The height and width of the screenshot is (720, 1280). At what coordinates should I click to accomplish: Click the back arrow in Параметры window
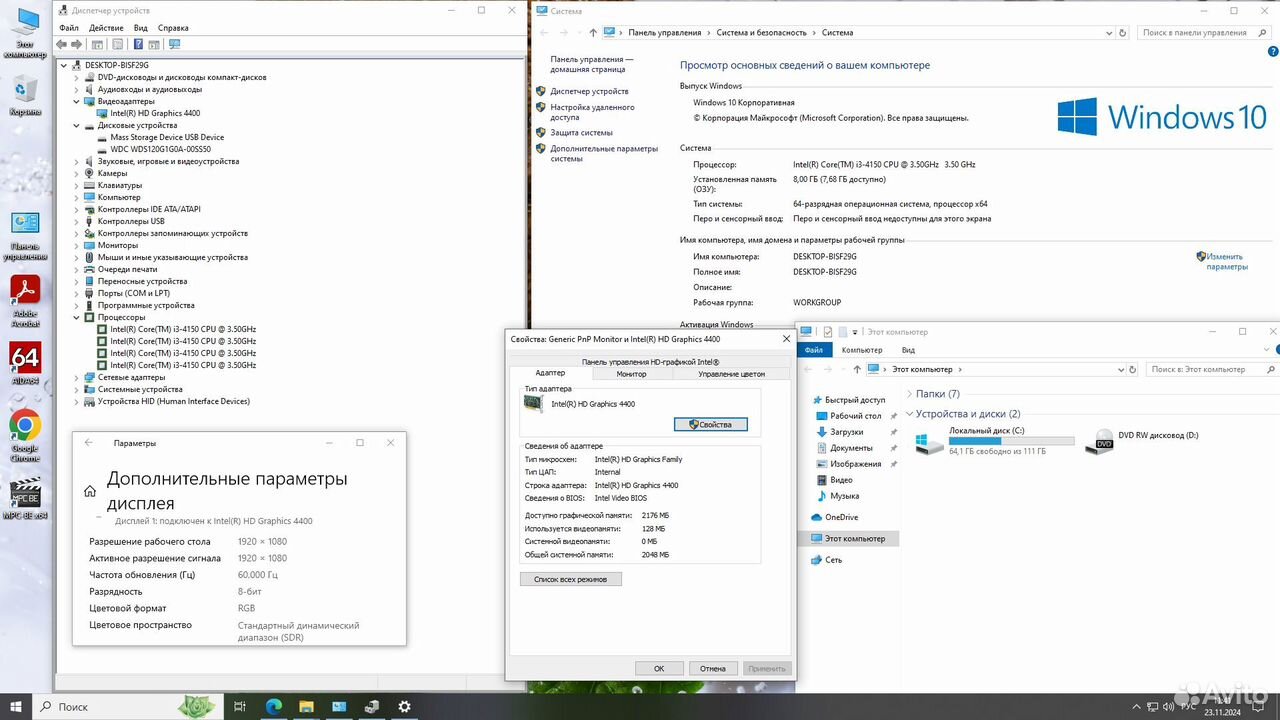coord(88,443)
